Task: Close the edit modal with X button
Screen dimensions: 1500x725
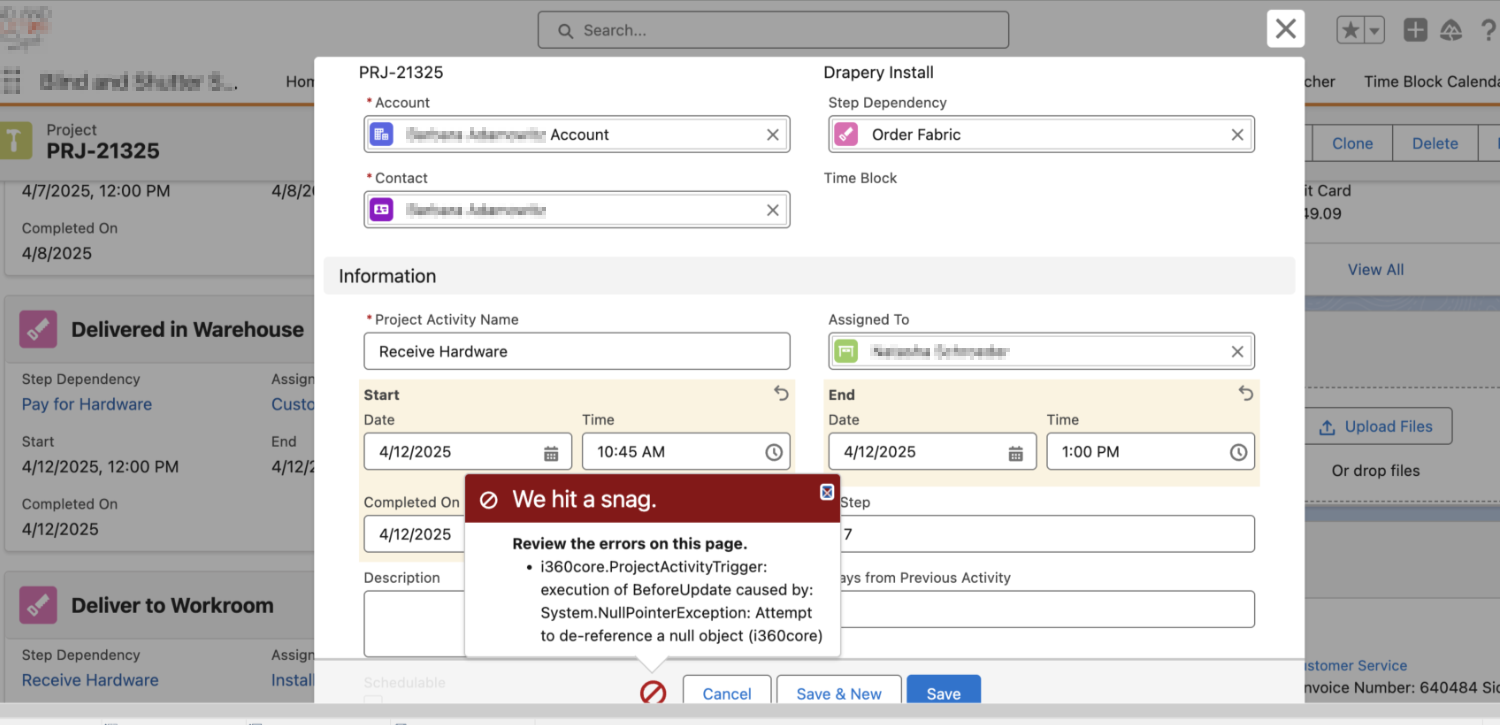Action: [x=1286, y=29]
